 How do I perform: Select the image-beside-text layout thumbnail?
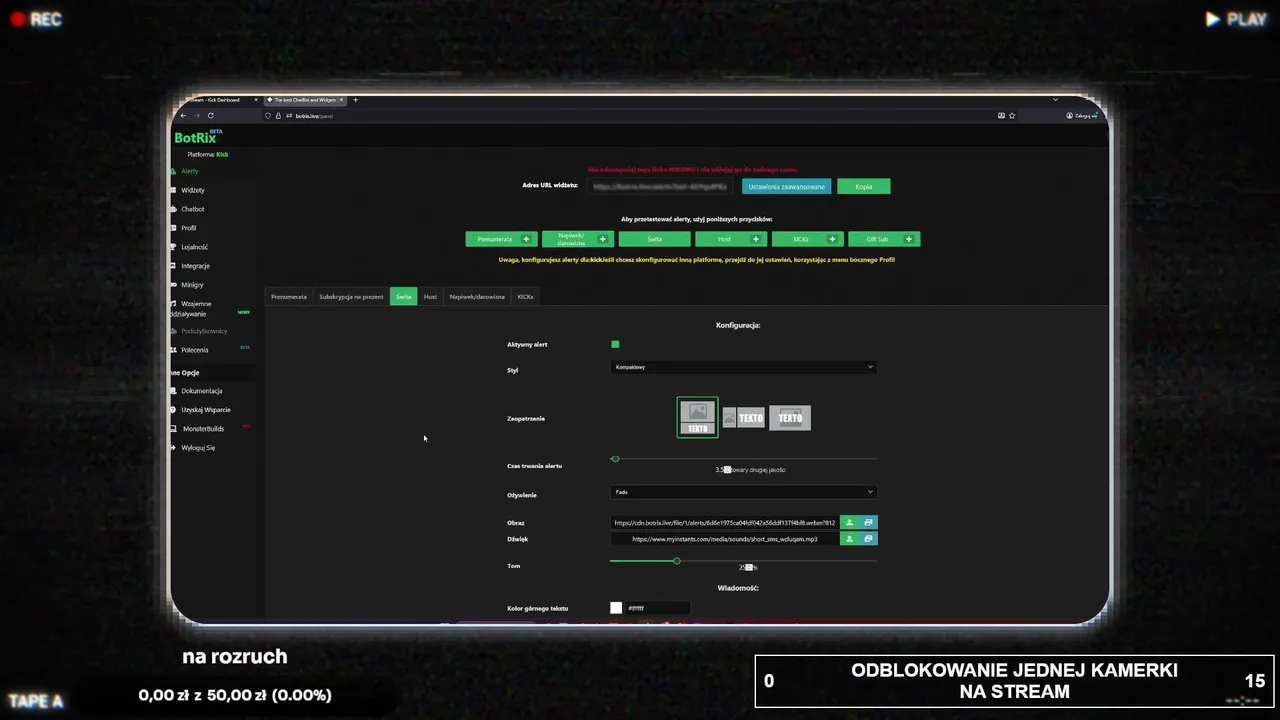pyautogui.click(x=743, y=418)
